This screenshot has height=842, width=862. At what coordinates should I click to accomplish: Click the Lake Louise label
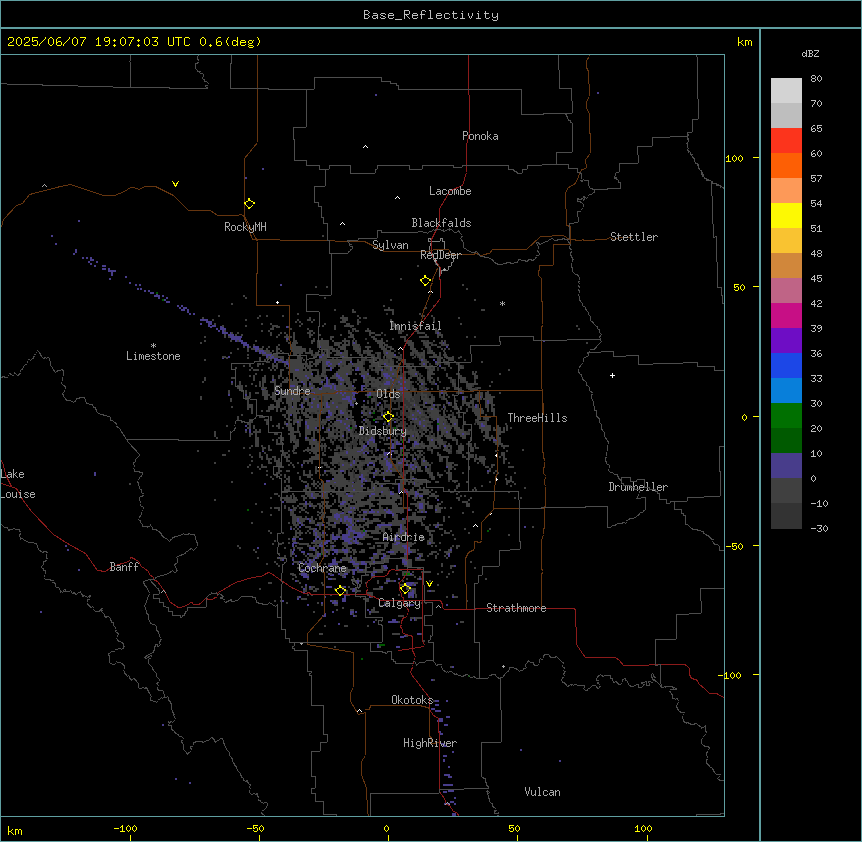18,484
